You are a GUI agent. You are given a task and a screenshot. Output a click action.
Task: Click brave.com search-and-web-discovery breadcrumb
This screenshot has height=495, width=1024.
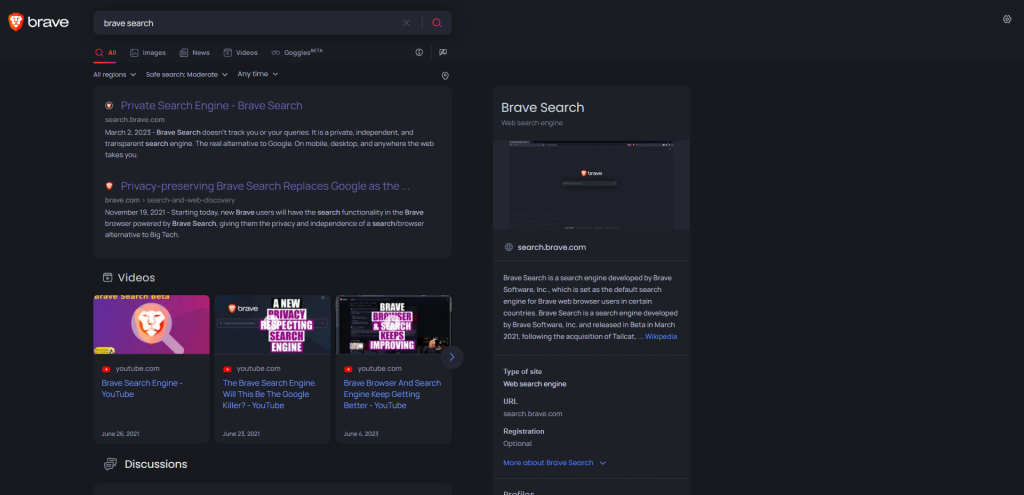pyautogui.click(x=170, y=200)
